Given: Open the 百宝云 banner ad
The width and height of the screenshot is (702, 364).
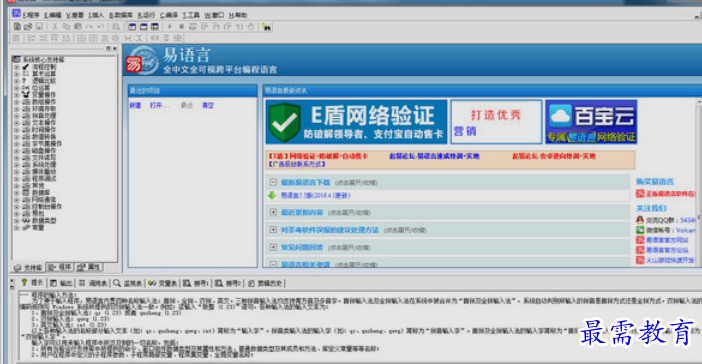Looking at the screenshot, I should click(x=591, y=122).
